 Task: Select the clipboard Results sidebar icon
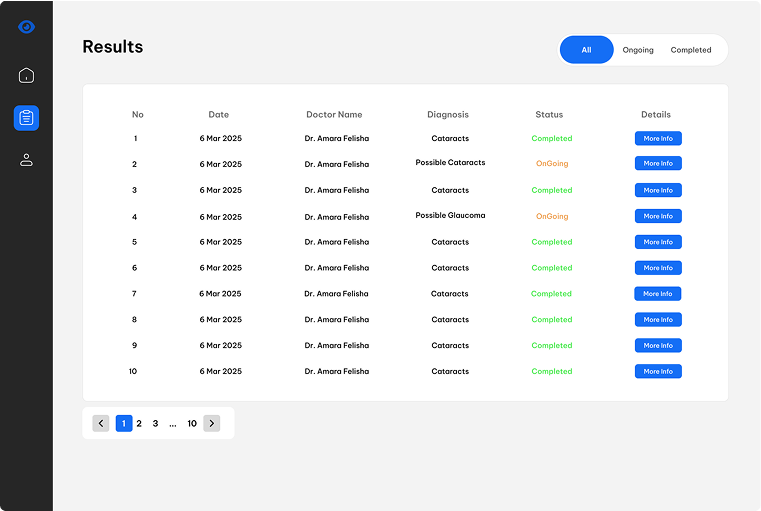[26, 118]
